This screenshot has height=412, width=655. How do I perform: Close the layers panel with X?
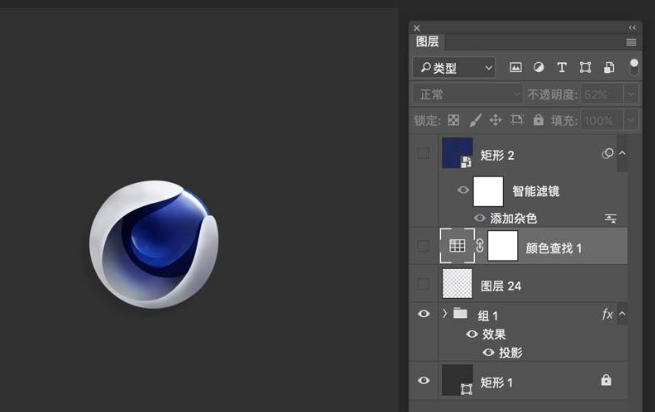[416, 28]
